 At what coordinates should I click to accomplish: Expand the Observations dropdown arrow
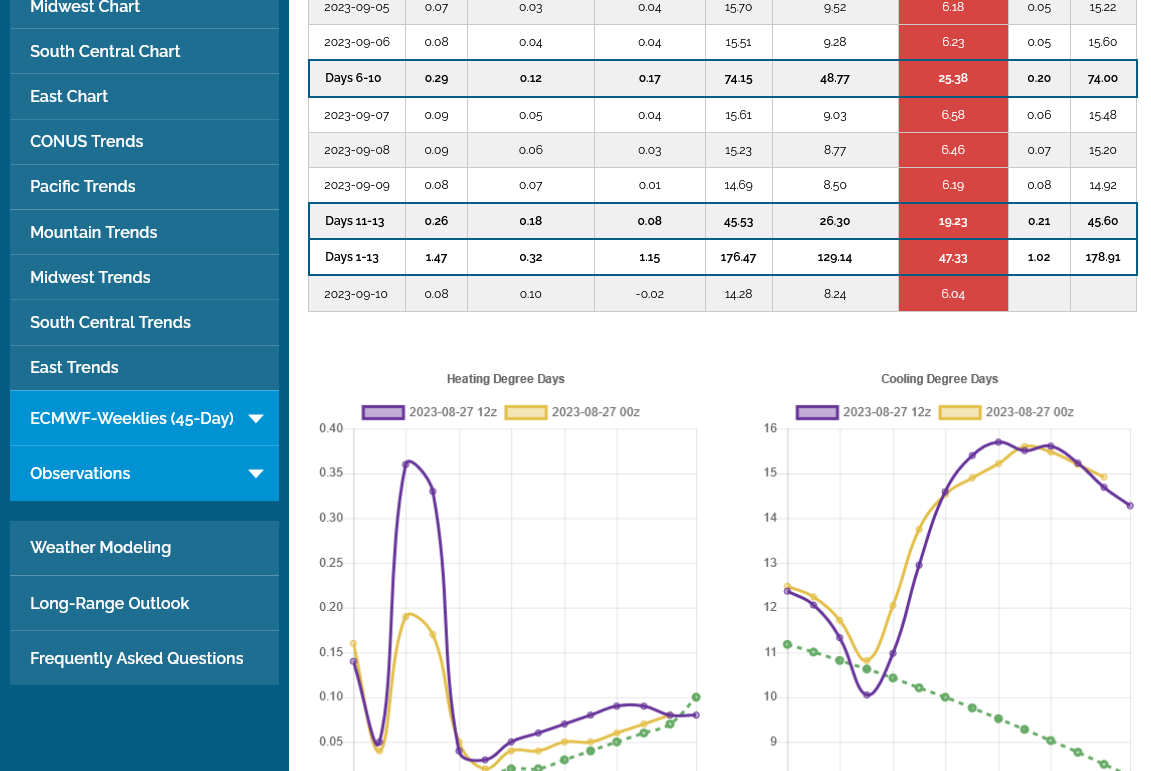(x=255, y=474)
